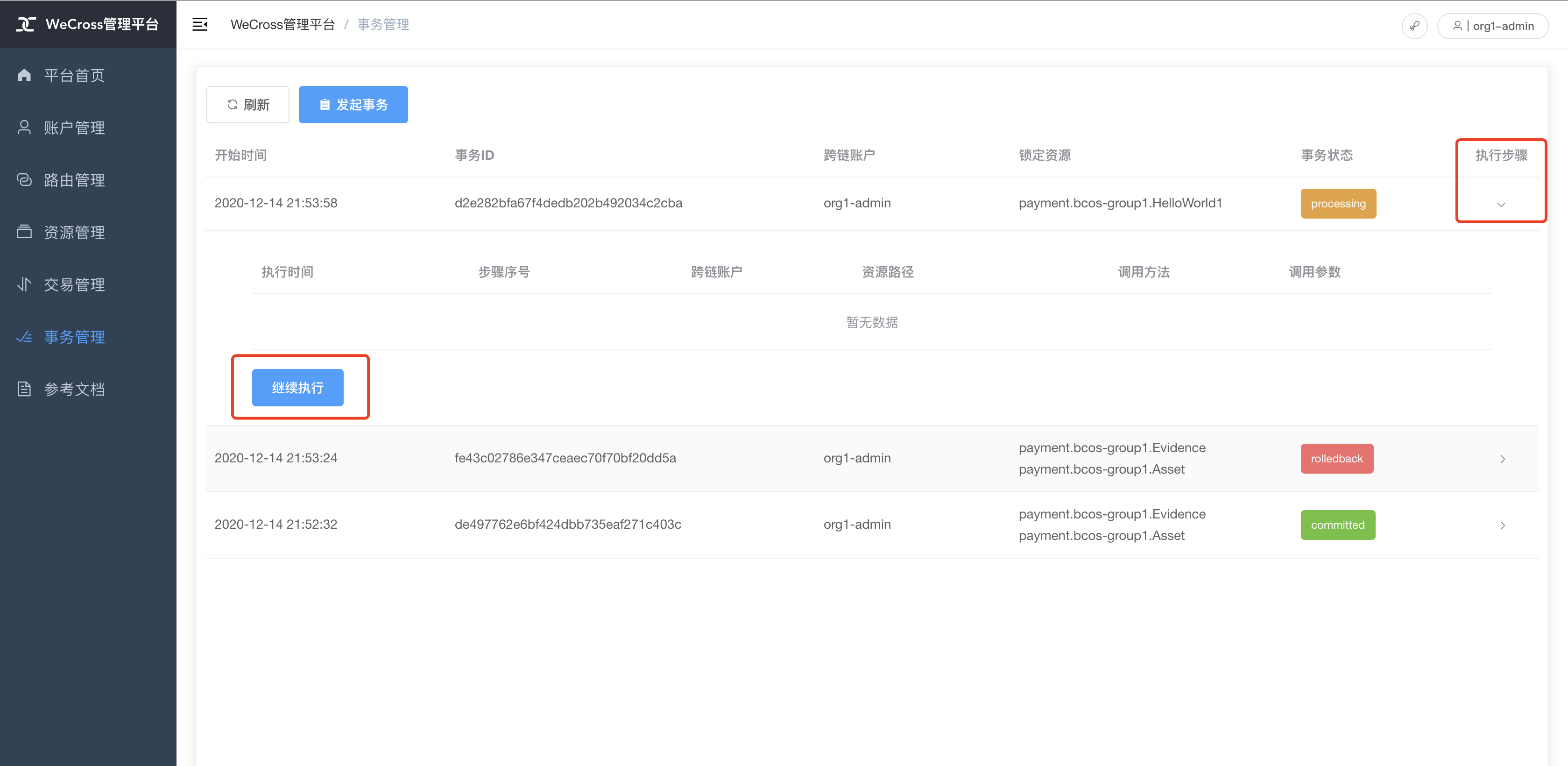This screenshot has height=766, width=1568.
Task: Expand the committed transaction row
Action: coord(1502,525)
